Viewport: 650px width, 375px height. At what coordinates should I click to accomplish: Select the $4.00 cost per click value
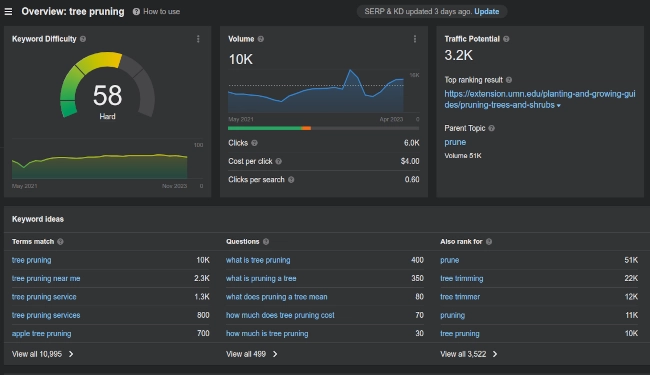[x=410, y=161]
